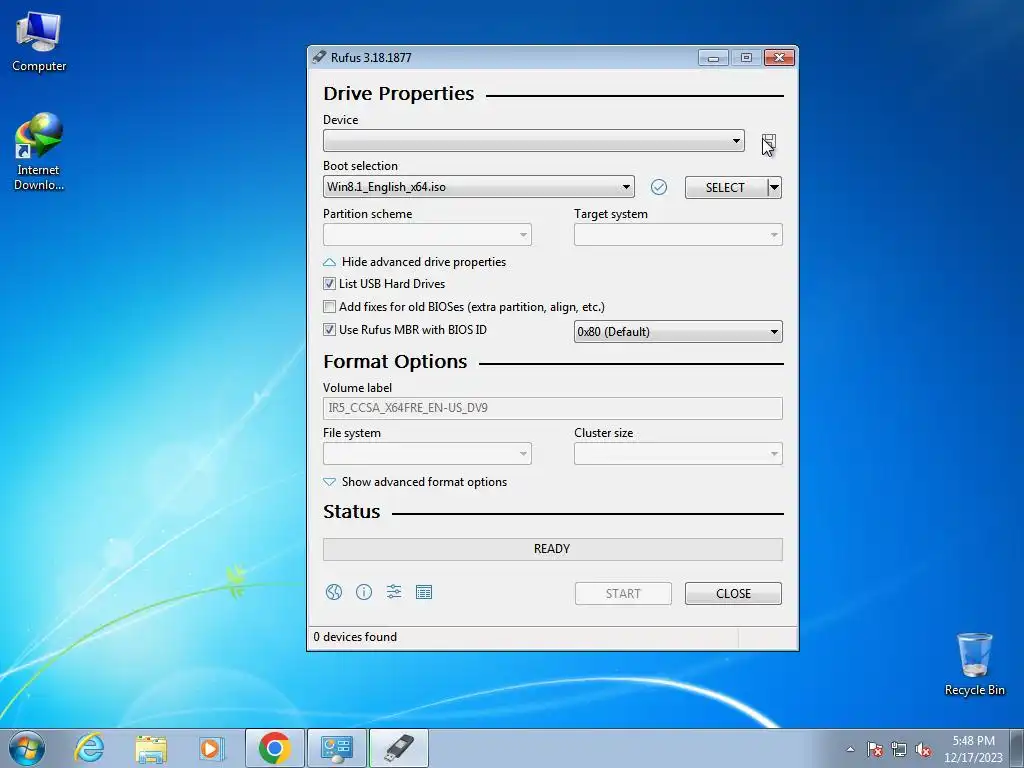This screenshot has width=1024, height=768.
Task: Click the save drive image icon next to Device
Action: point(768,142)
